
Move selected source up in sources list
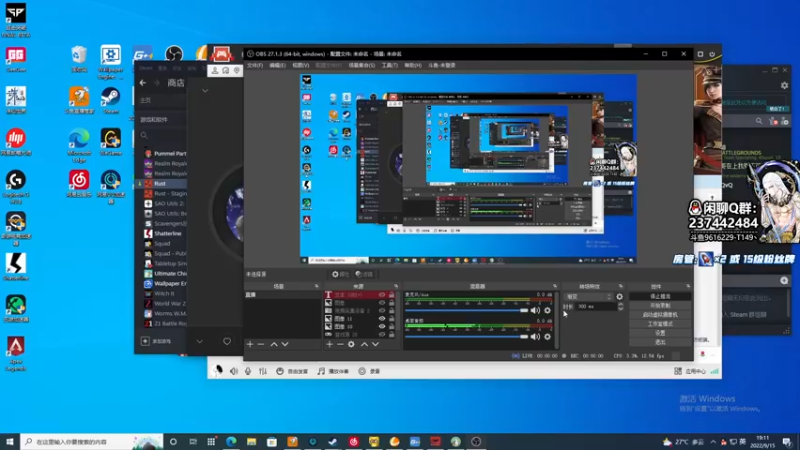coord(364,344)
